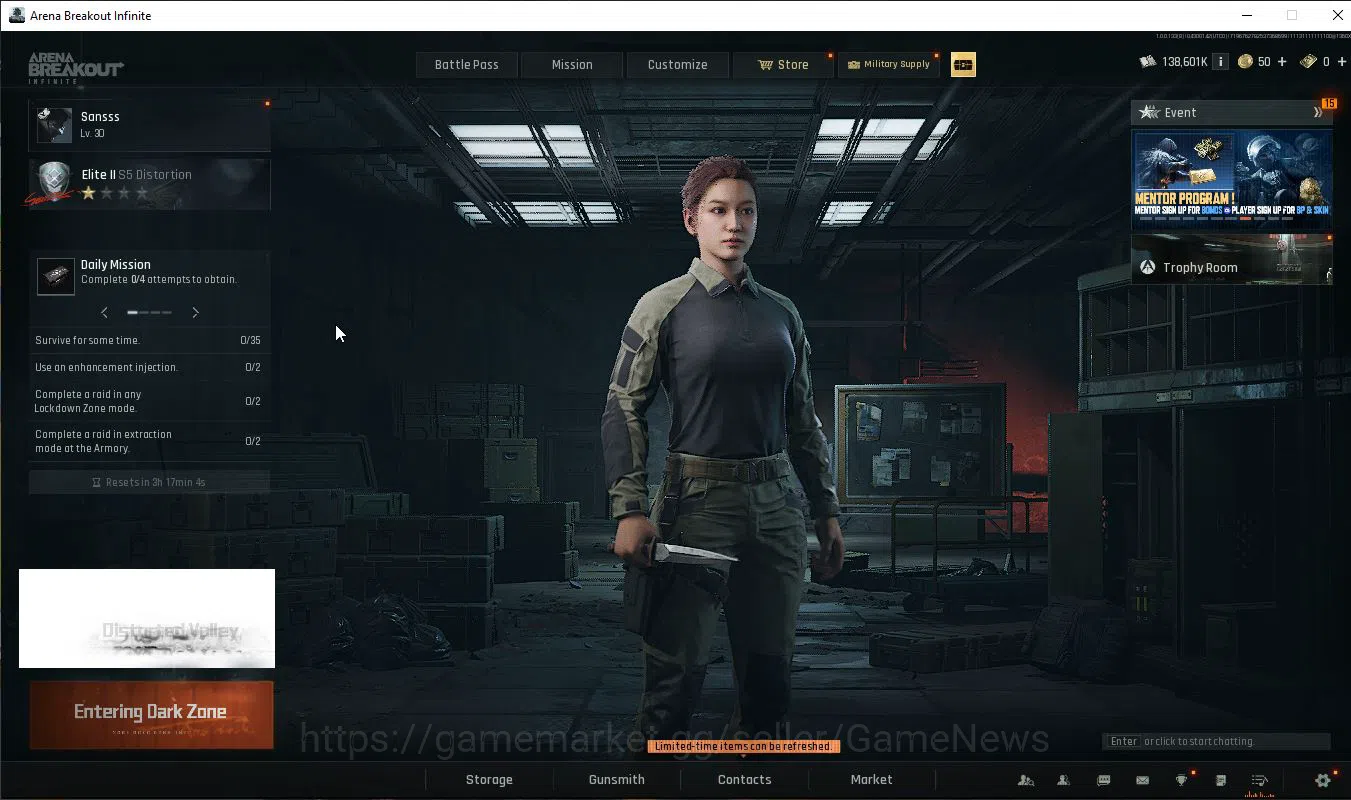This screenshot has width=1351, height=800.
Task: Expand the Event panel chevron
Action: (x=1318, y=113)
